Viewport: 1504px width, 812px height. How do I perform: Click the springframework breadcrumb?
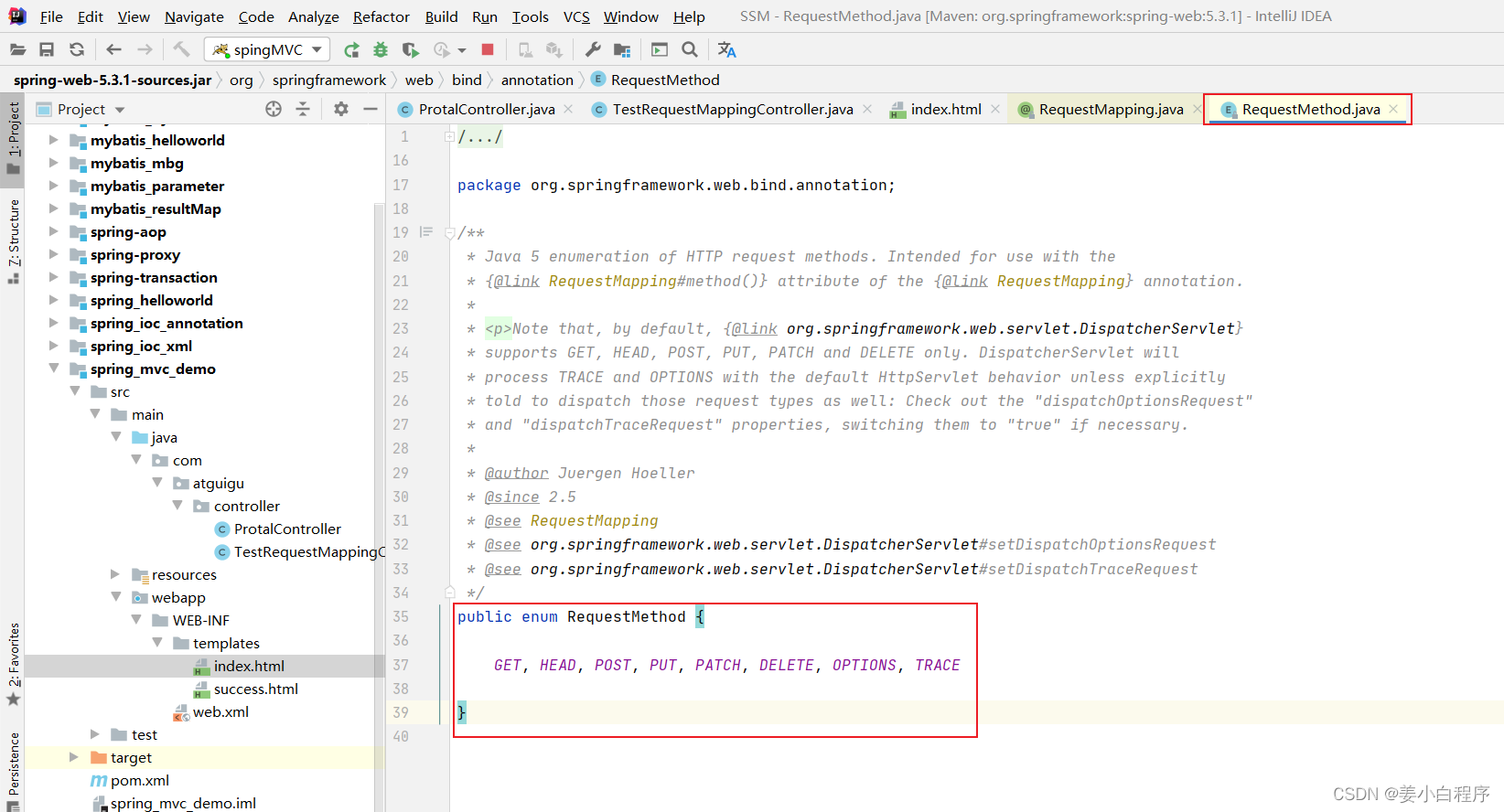pos(328,80)
